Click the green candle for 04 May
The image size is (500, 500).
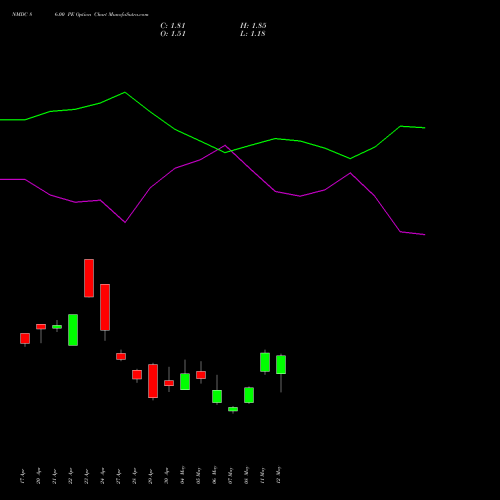click(x=185, y=382)
